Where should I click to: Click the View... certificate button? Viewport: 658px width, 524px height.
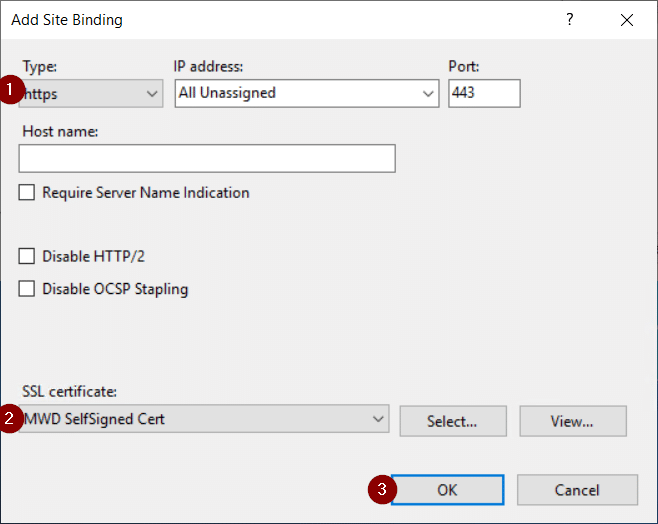coord(572,421)
